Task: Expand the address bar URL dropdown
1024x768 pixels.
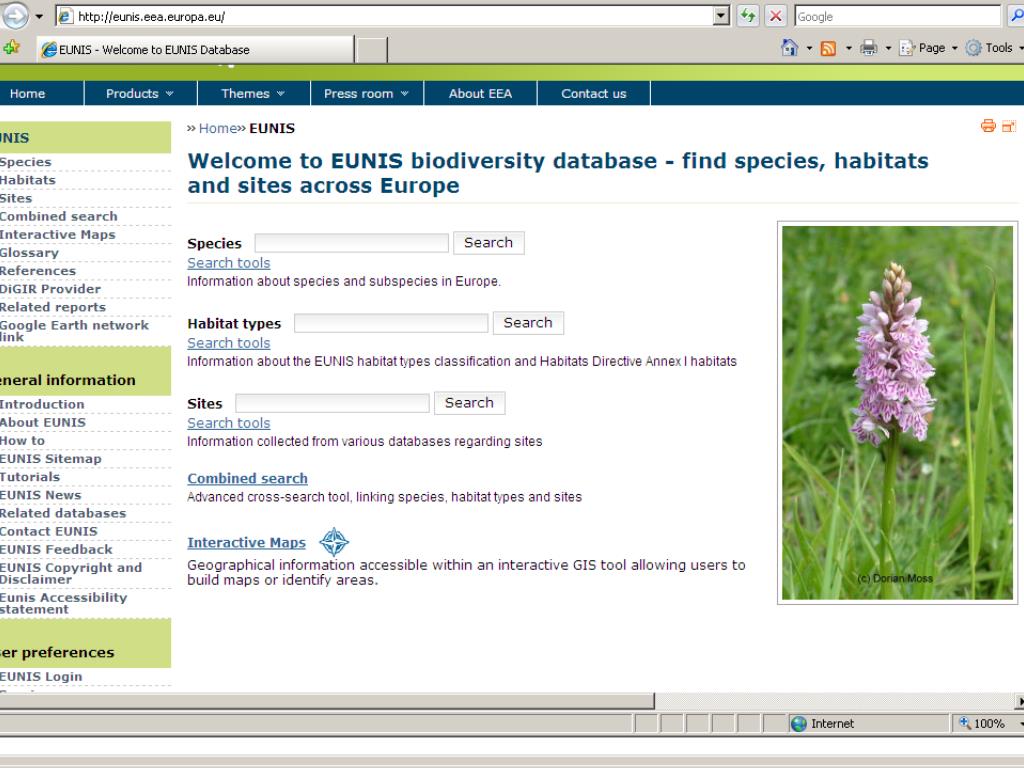Action: [x=721, y=16]
